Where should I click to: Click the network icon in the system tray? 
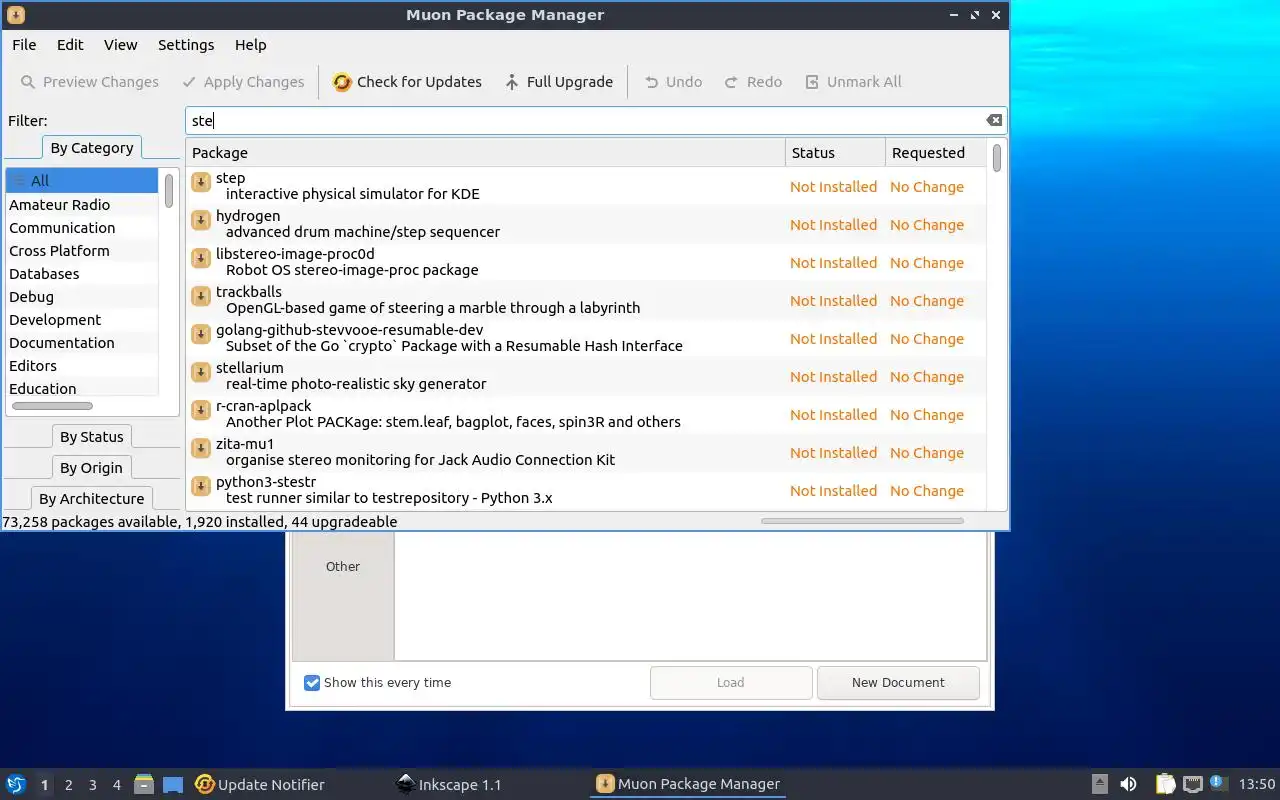[1192, 784]
